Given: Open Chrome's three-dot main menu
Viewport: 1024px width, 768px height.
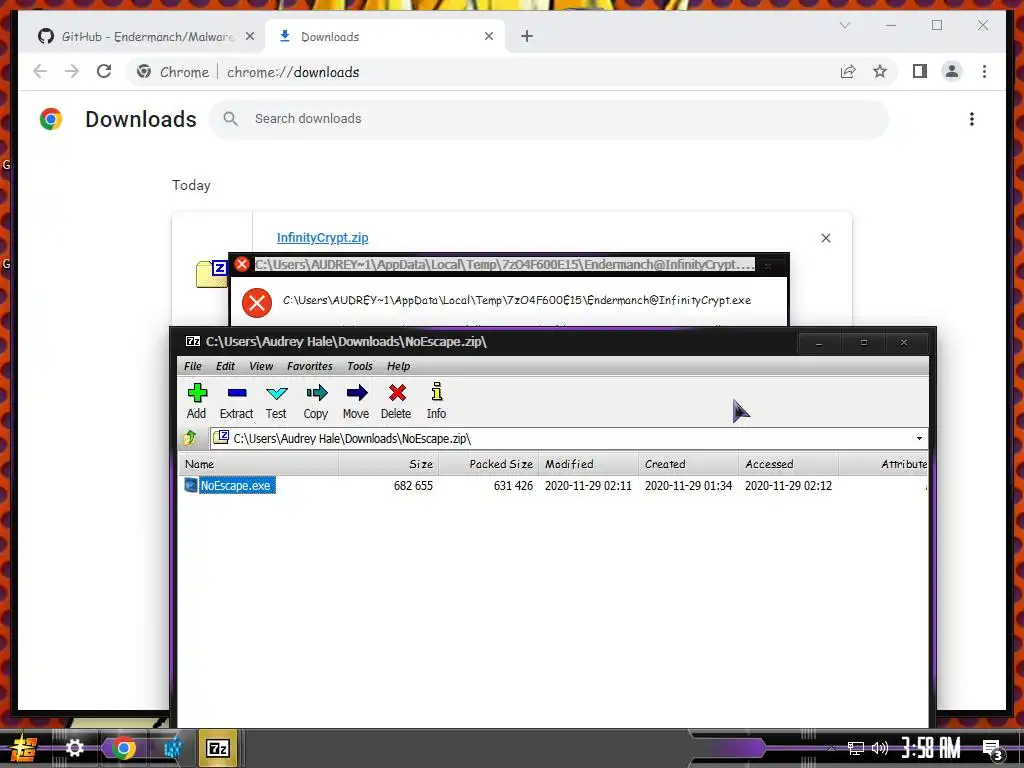Looking at the screenshot, I should [x=984, y=72].
